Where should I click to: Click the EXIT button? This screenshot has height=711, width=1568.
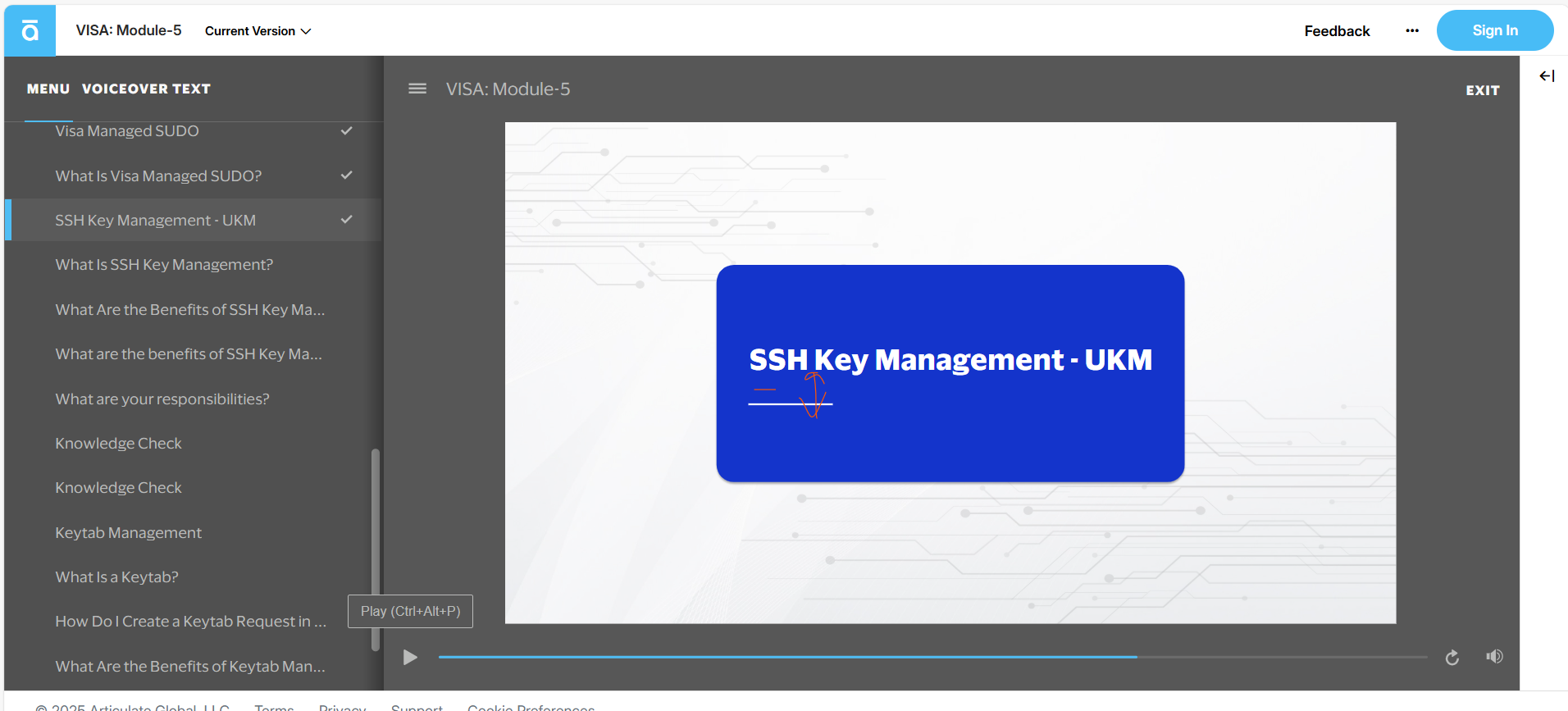pyautogui.click(x=1482, y=90)
